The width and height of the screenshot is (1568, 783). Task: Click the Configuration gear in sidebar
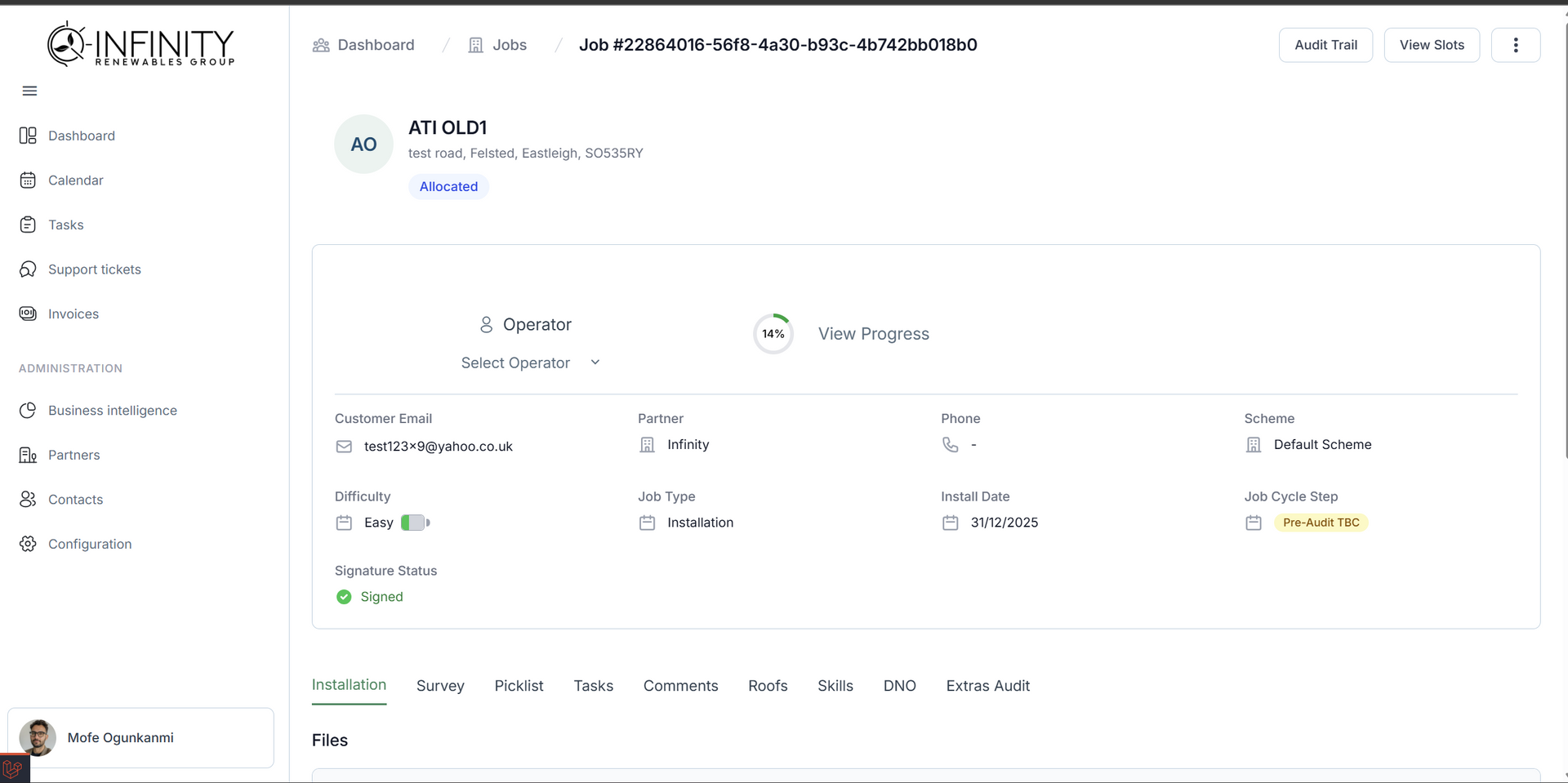coord(28,544)
